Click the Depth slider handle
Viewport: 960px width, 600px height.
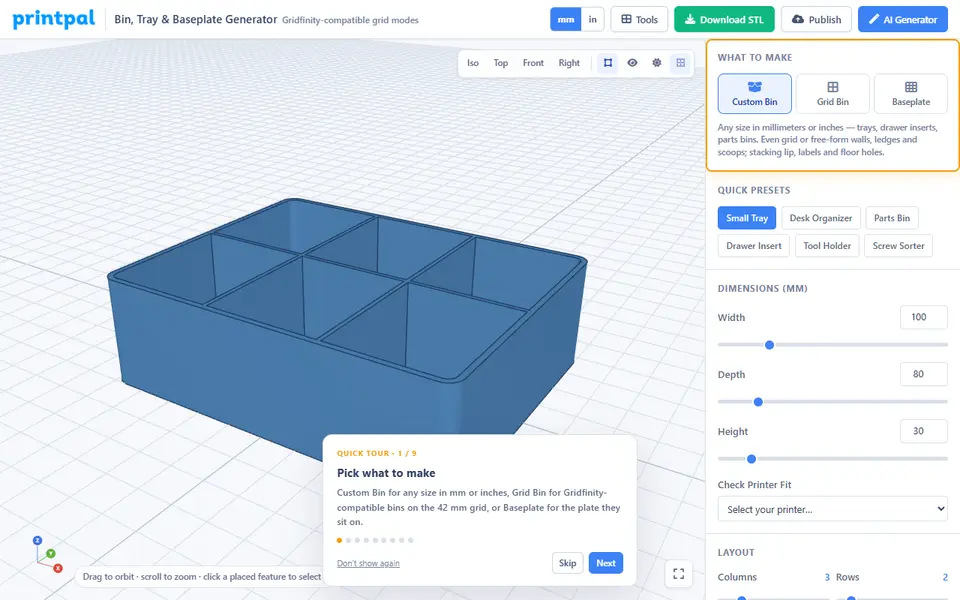pos(758,402)
